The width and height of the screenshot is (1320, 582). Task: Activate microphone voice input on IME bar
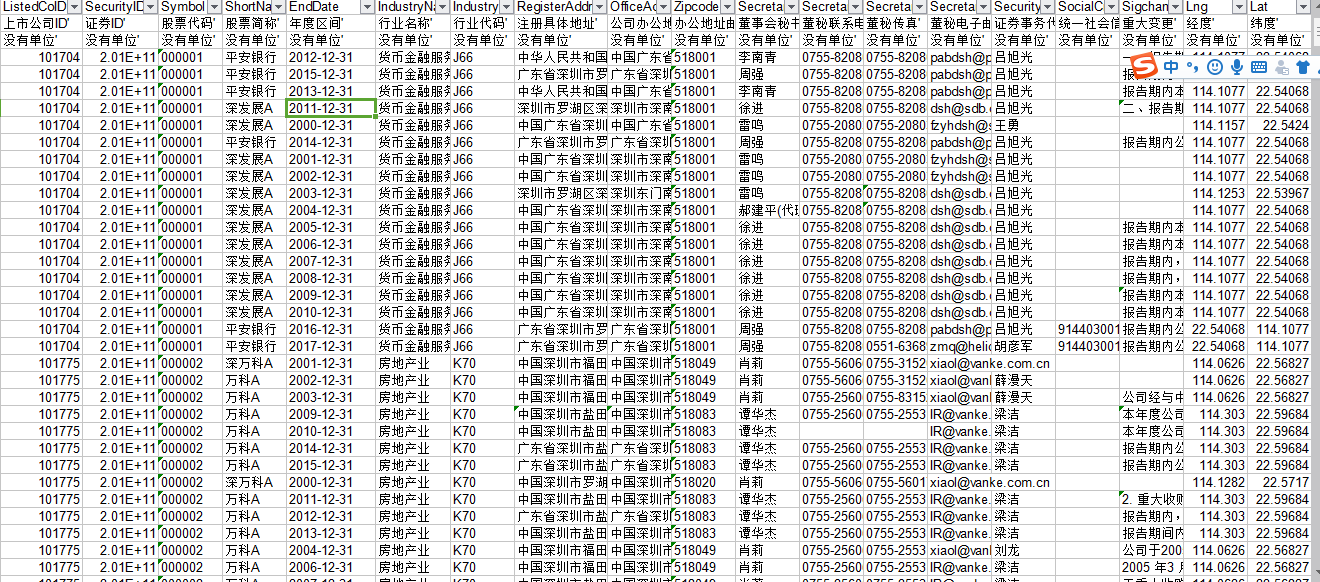click(1237, 66)
